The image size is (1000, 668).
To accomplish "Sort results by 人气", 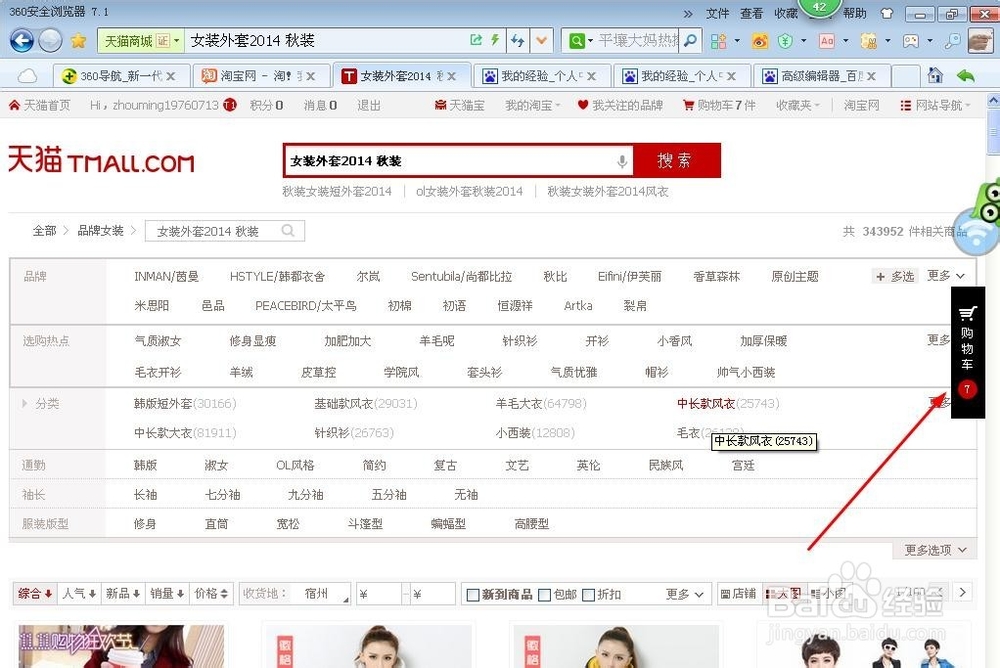I will pyautogui.click(x=79, y=594).
